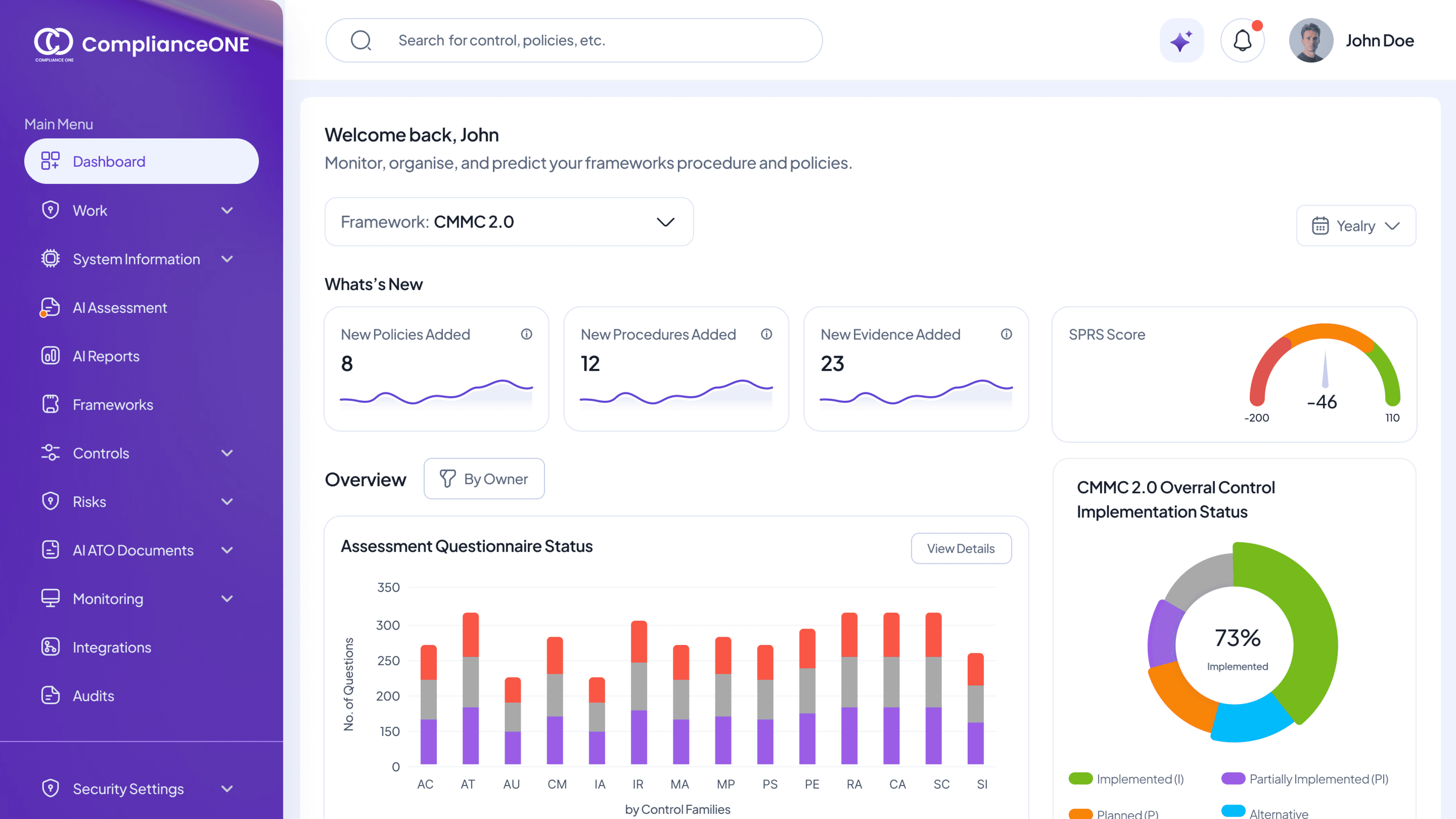This screenshot has height=819, width=1456.
Task: Click the search magnifier icon
Action: click(361, 41)
